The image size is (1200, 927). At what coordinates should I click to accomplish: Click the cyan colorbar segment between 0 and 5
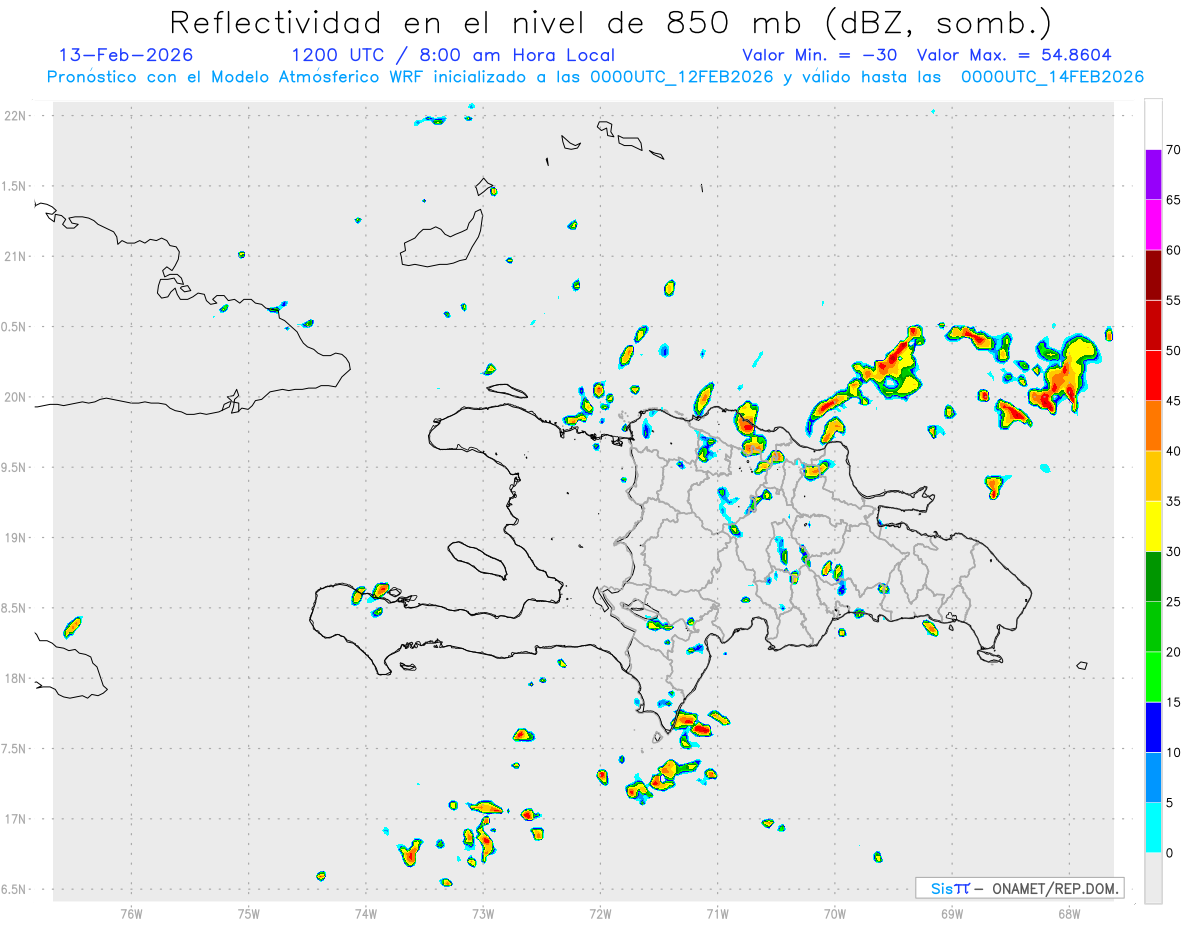pyautogui.click(x=1153, y=828)
